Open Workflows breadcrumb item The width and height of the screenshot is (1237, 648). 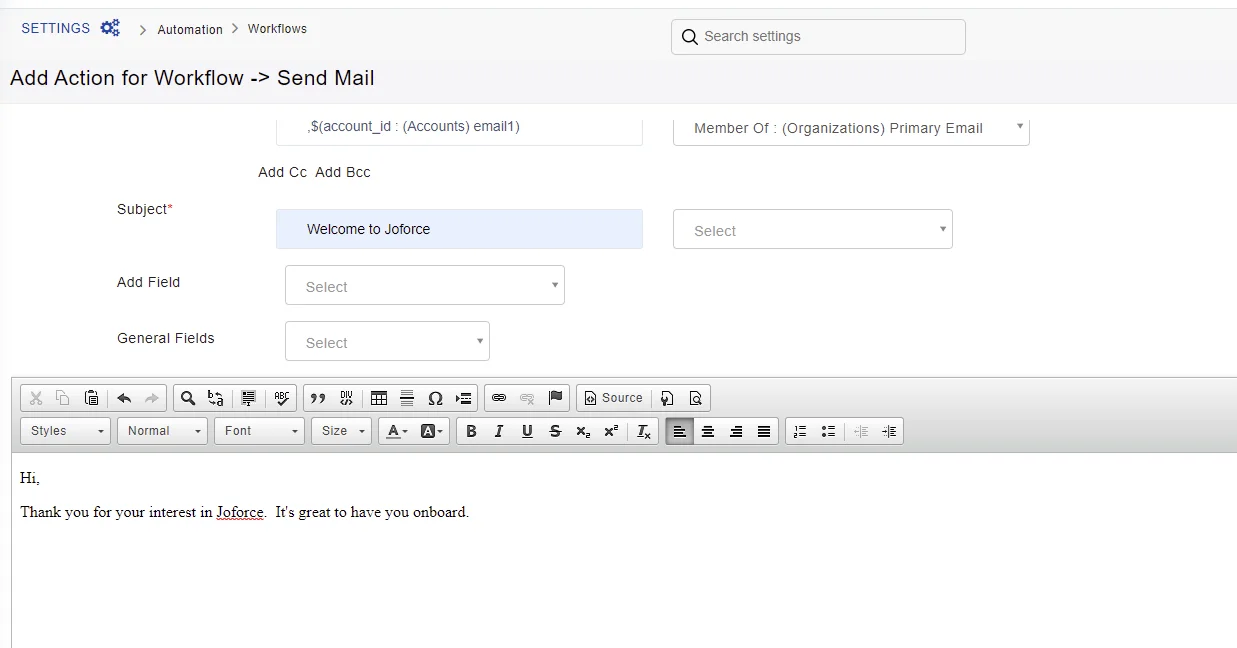tap(277, 29)
